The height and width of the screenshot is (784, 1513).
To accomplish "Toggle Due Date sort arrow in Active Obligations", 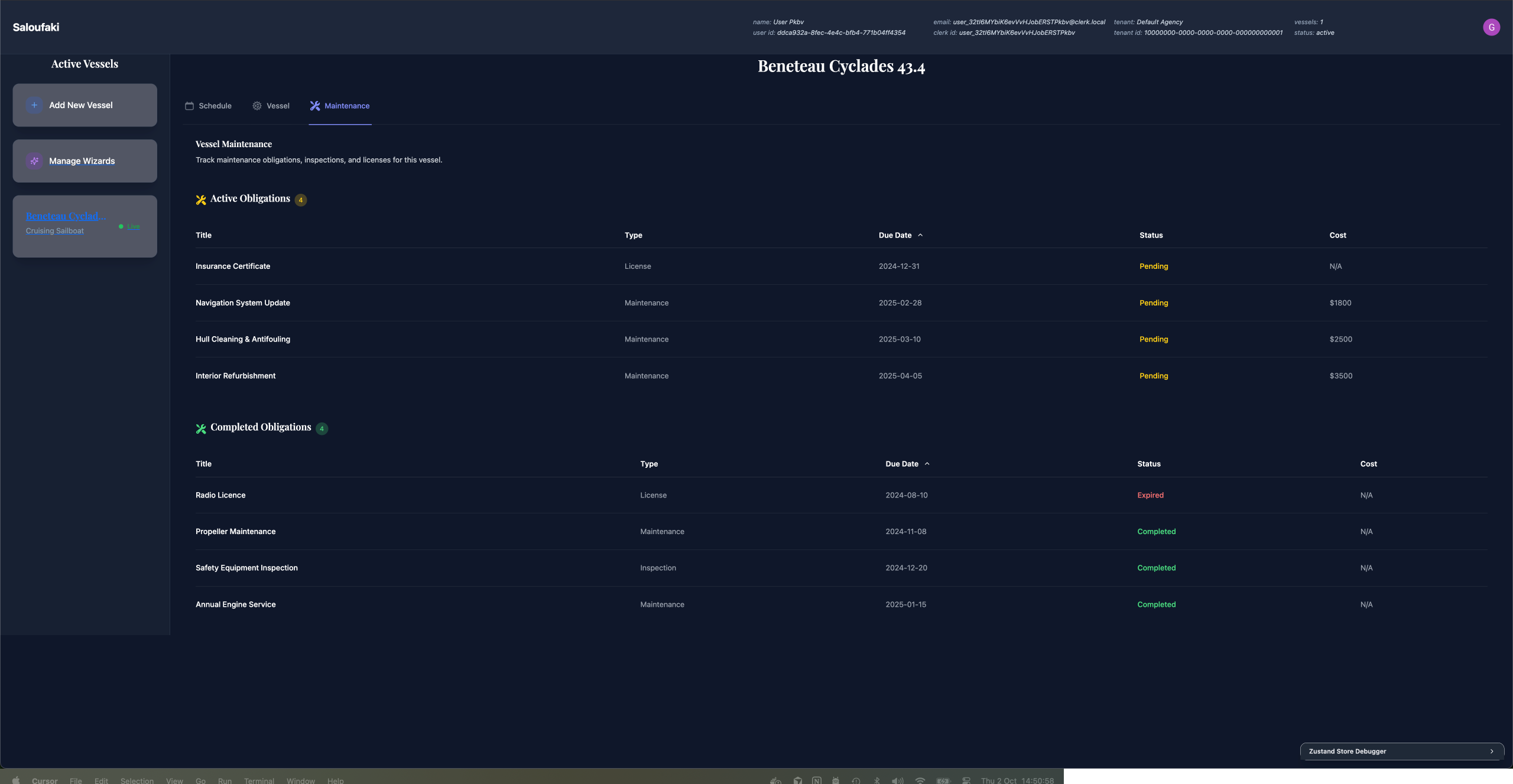I will click(x=920, y=235).
